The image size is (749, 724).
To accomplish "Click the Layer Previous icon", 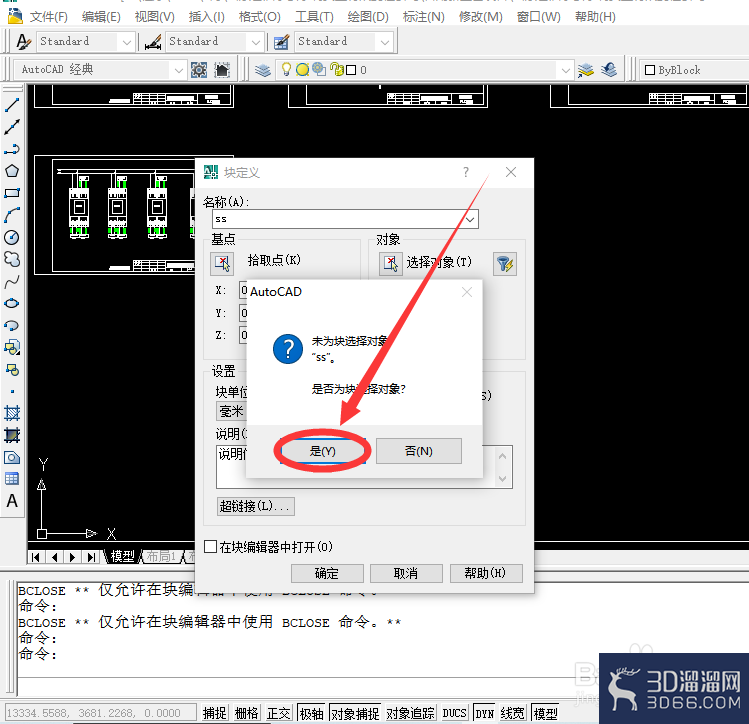I will (x=609, y=70).
